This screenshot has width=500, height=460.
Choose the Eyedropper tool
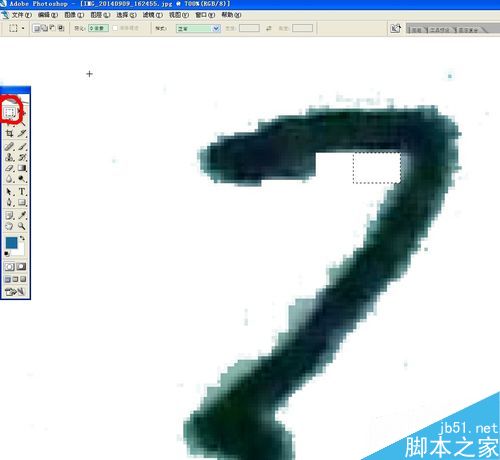22,215
